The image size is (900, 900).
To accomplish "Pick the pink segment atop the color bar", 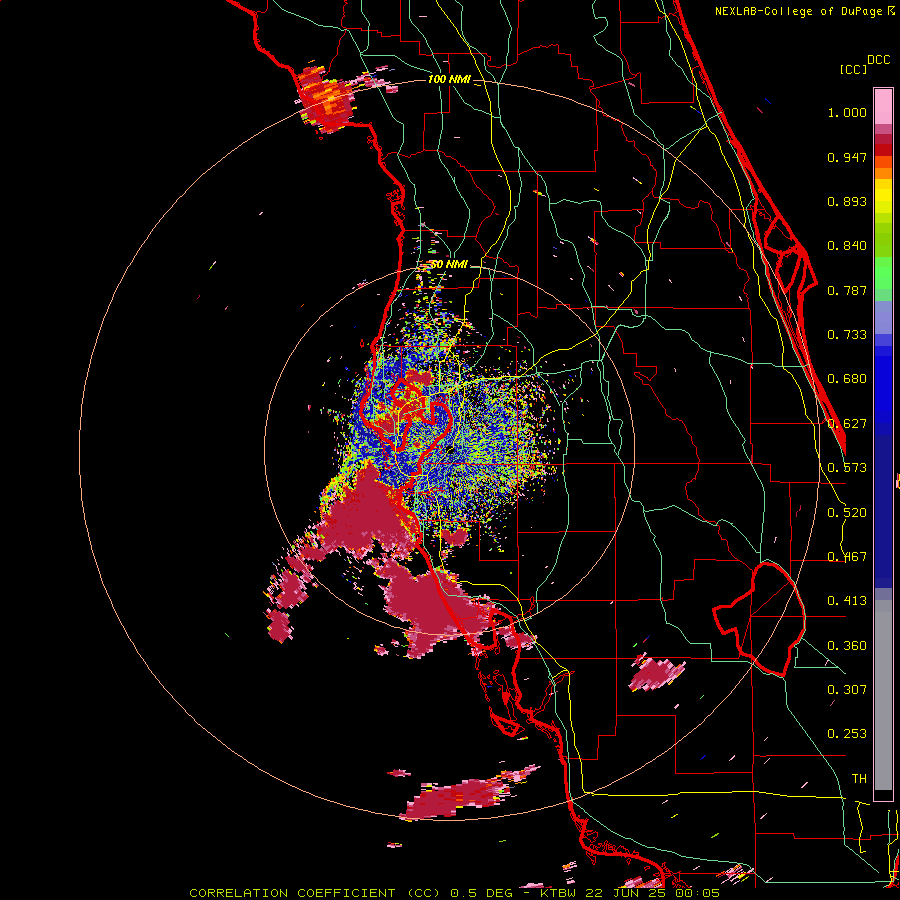I will point(883,106).
